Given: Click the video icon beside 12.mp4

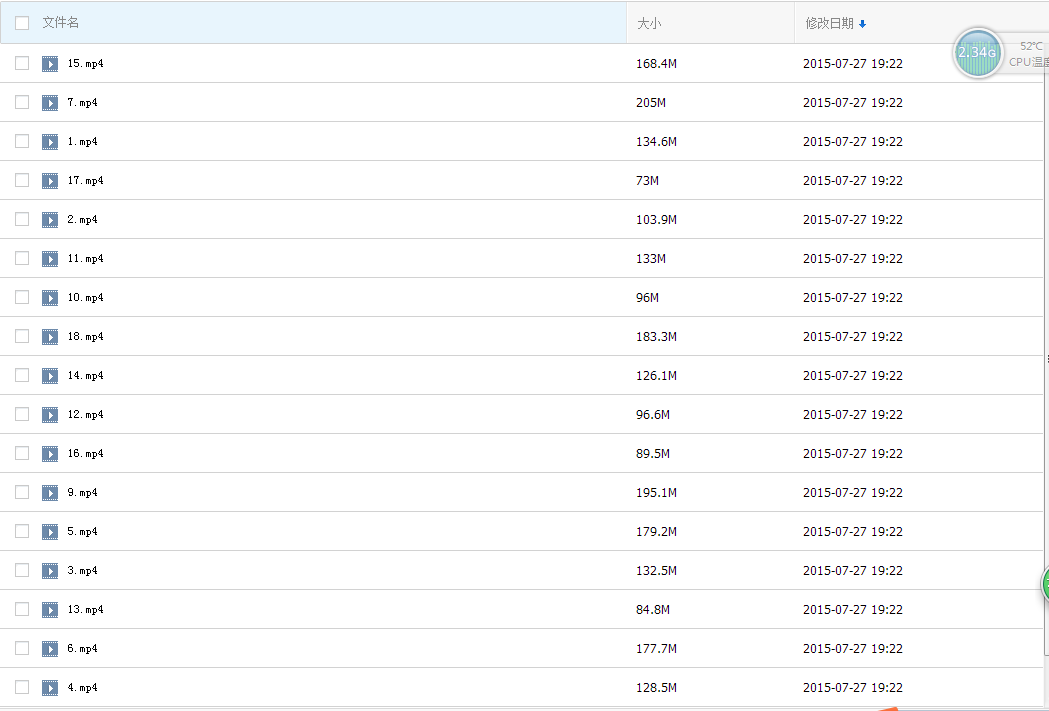Looking at the screenshot, I should pos(50,415).
